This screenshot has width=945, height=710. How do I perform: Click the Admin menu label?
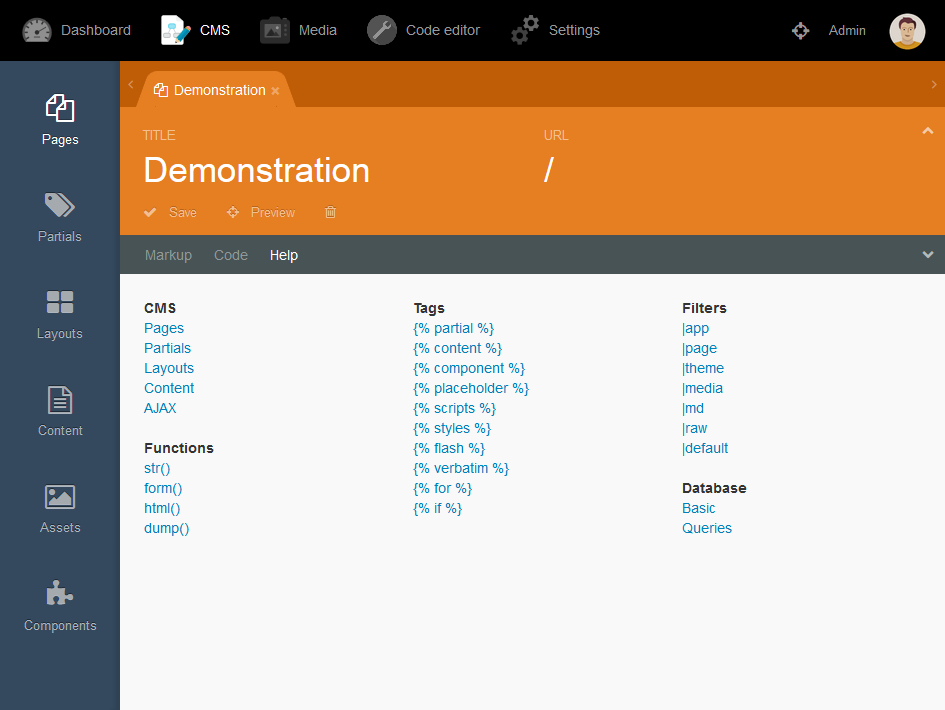[847, 30]
